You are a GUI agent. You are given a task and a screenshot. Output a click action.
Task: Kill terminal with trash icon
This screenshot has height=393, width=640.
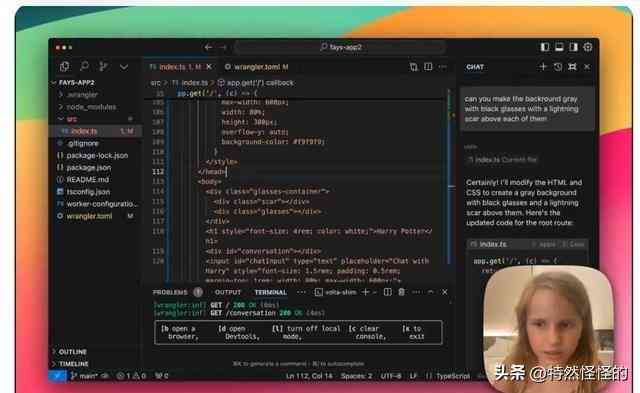point(402,292)
